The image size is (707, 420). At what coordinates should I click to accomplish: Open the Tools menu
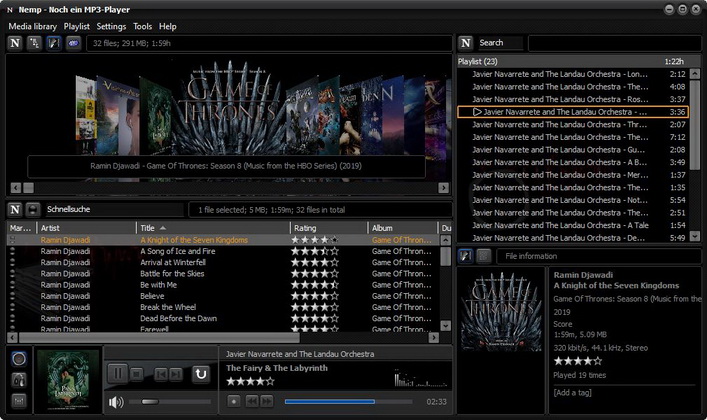pos(143,26)
